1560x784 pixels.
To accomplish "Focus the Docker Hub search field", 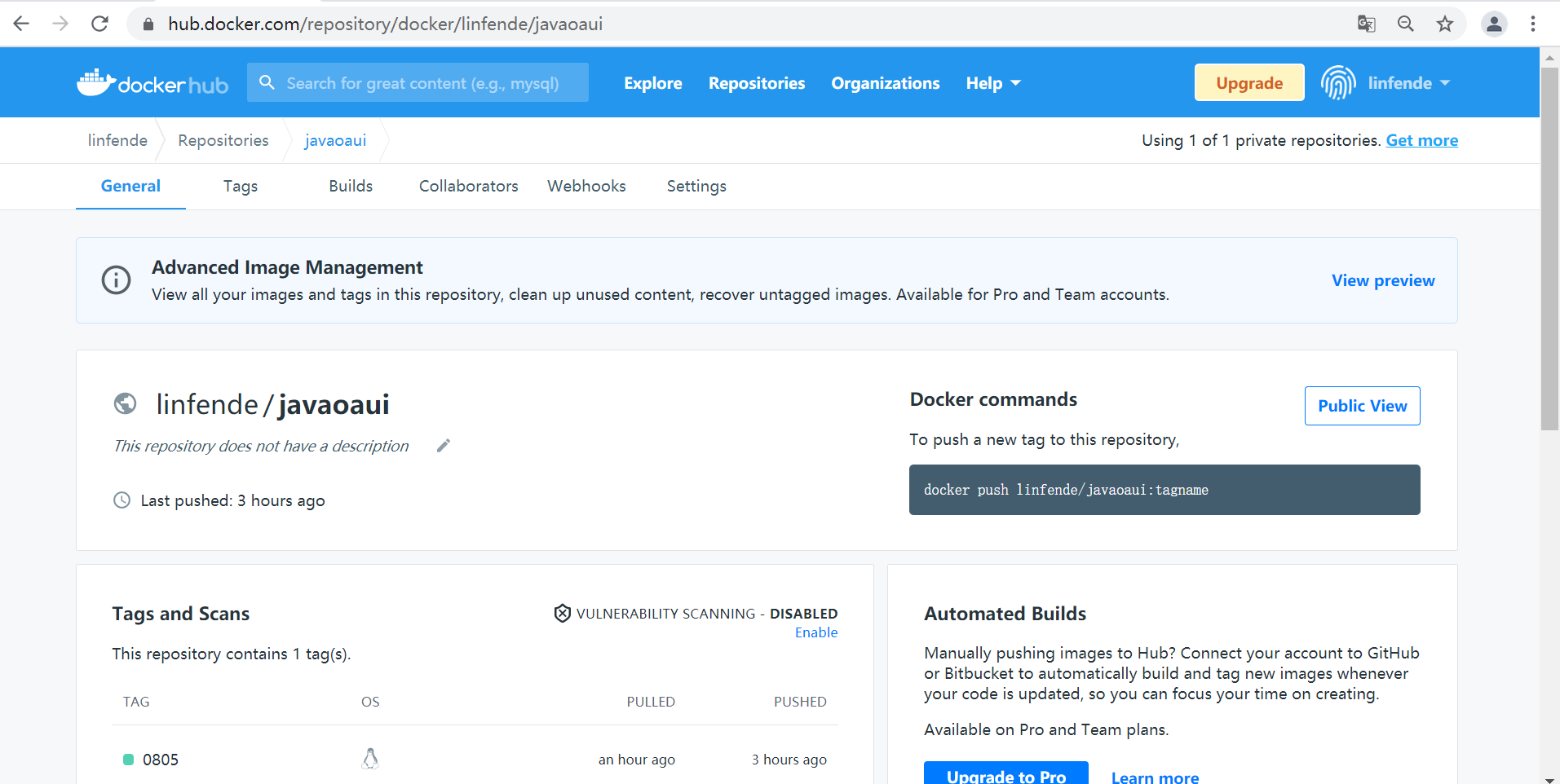I will click(x=418, y=82).
